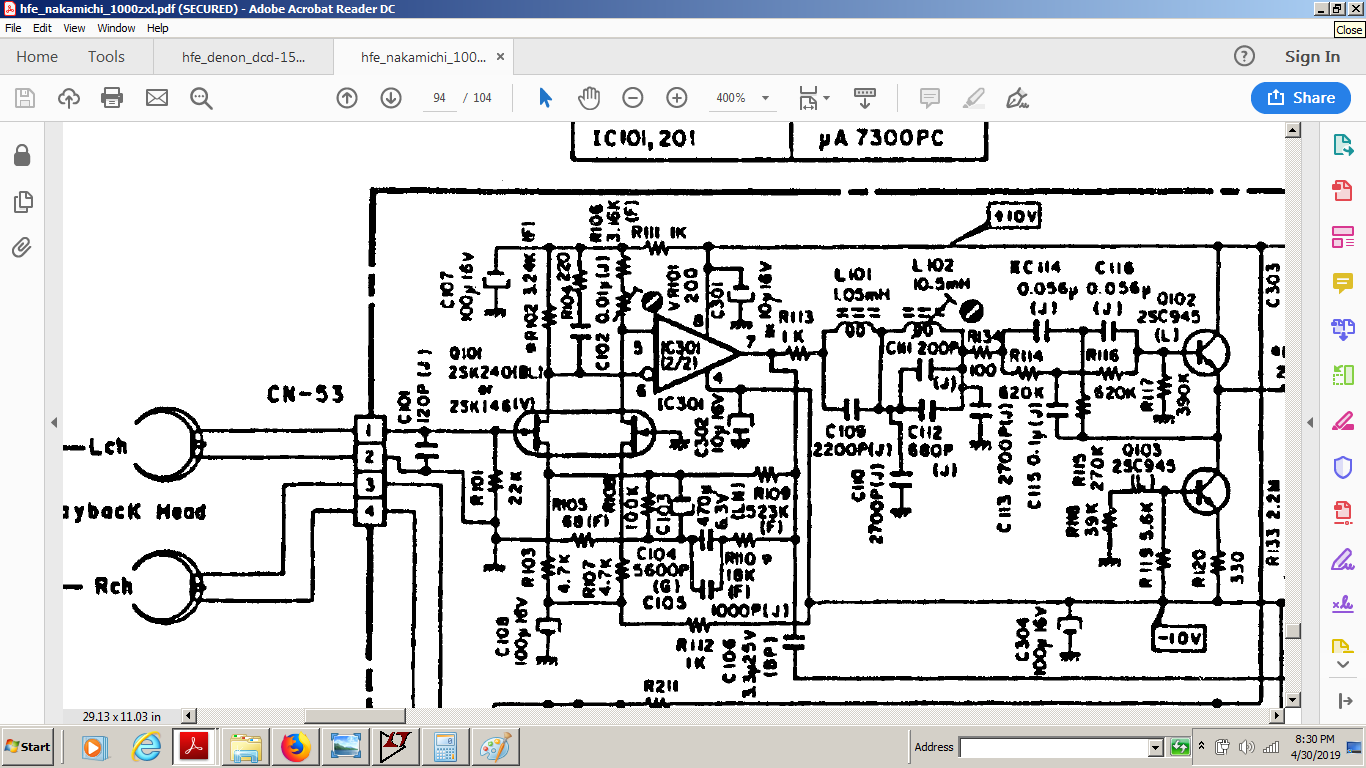The image size is (1366, 768).
Task: Zoom in with the plus button
Action: [x=677, y=98]
